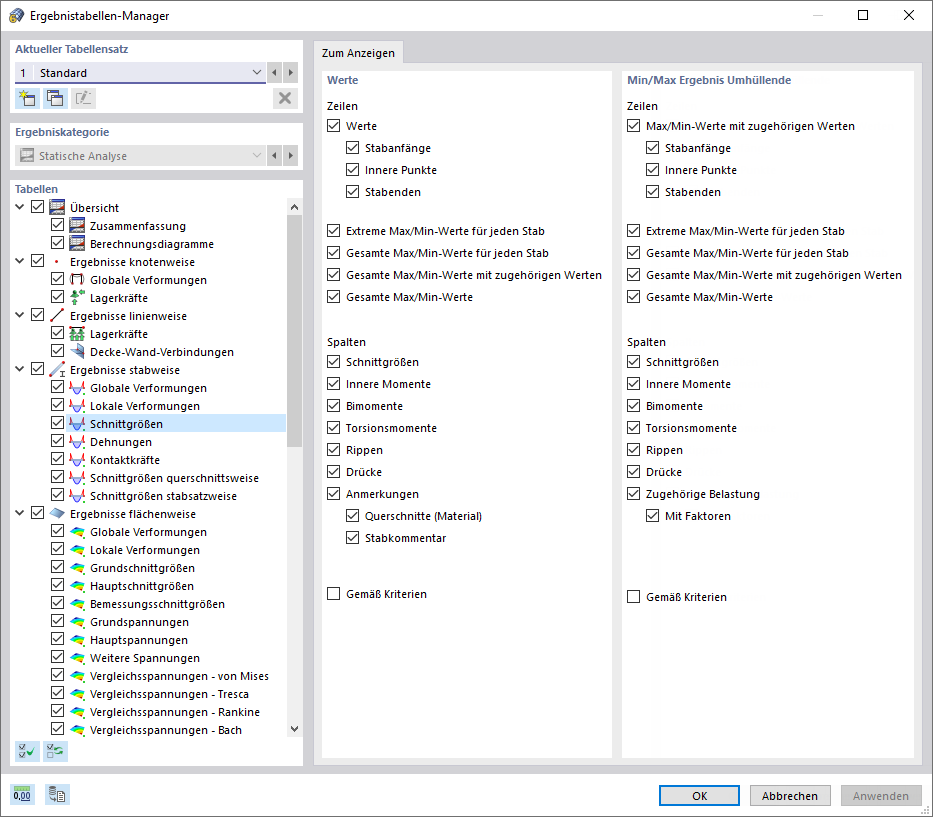
Task: Click the invert table selection icon
Action: coord(55,751)
